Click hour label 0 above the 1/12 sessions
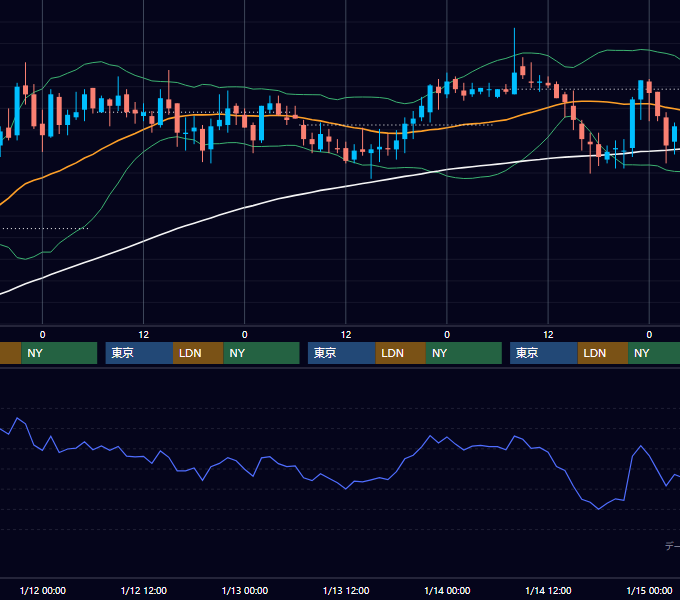This screenshot has height=600, width=680. pos(42,335)
